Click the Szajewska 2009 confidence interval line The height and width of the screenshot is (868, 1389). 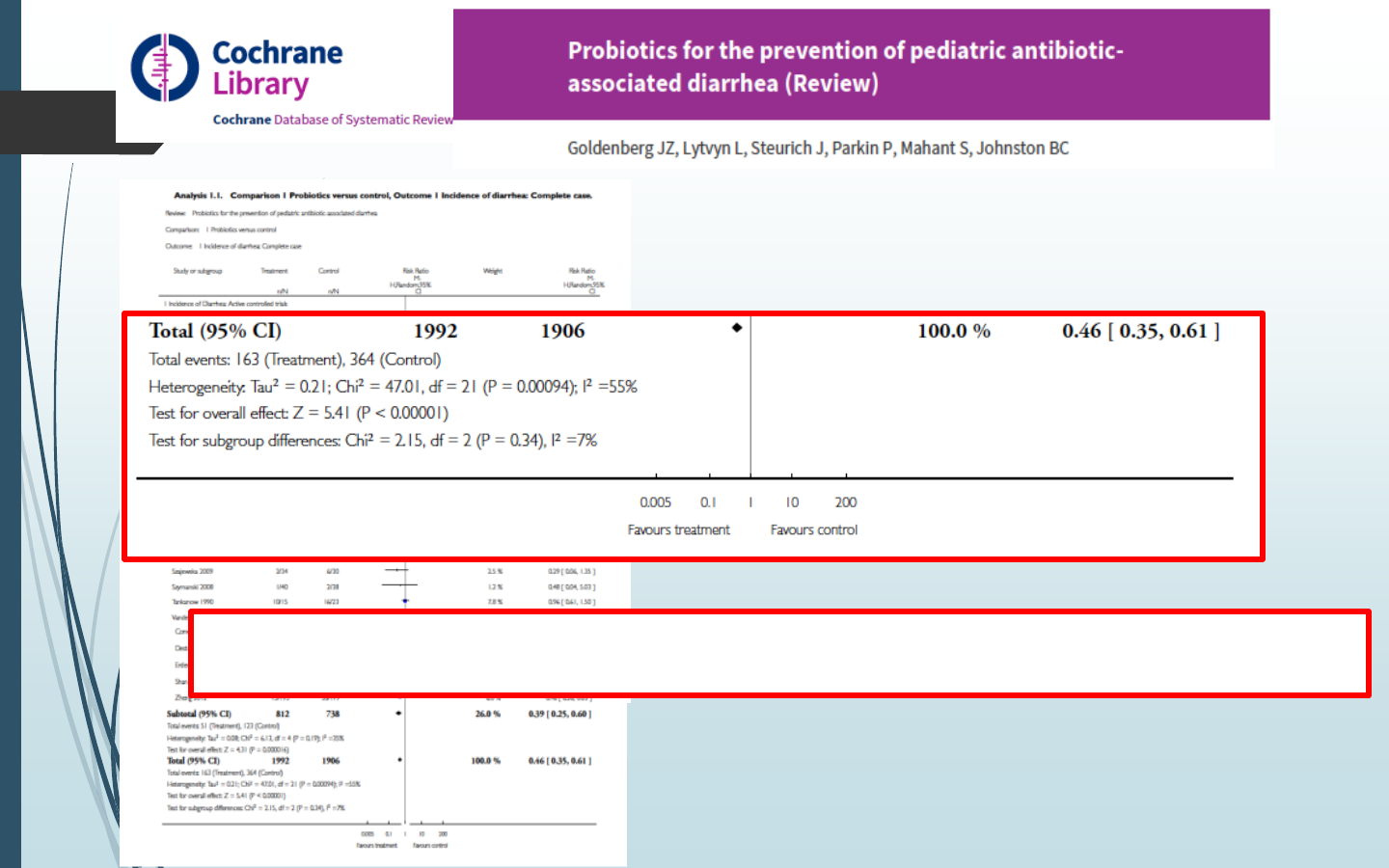pyautogui.click(x=398, y=571)
